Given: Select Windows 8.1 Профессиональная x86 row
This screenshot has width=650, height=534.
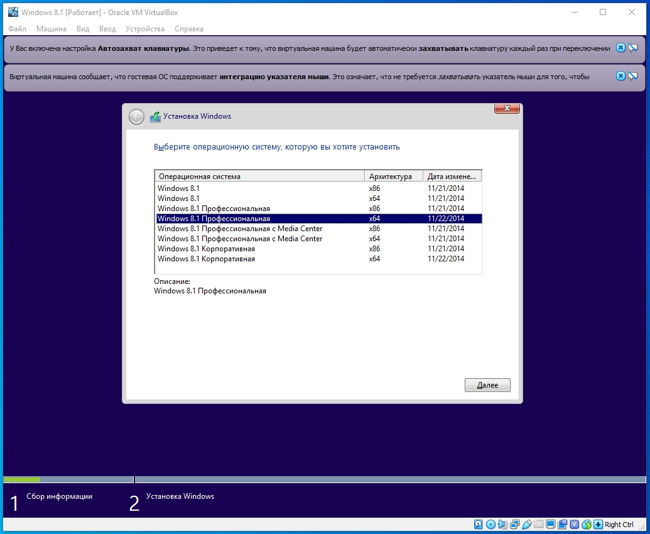Looking at the screenshot, I should 318,208.
